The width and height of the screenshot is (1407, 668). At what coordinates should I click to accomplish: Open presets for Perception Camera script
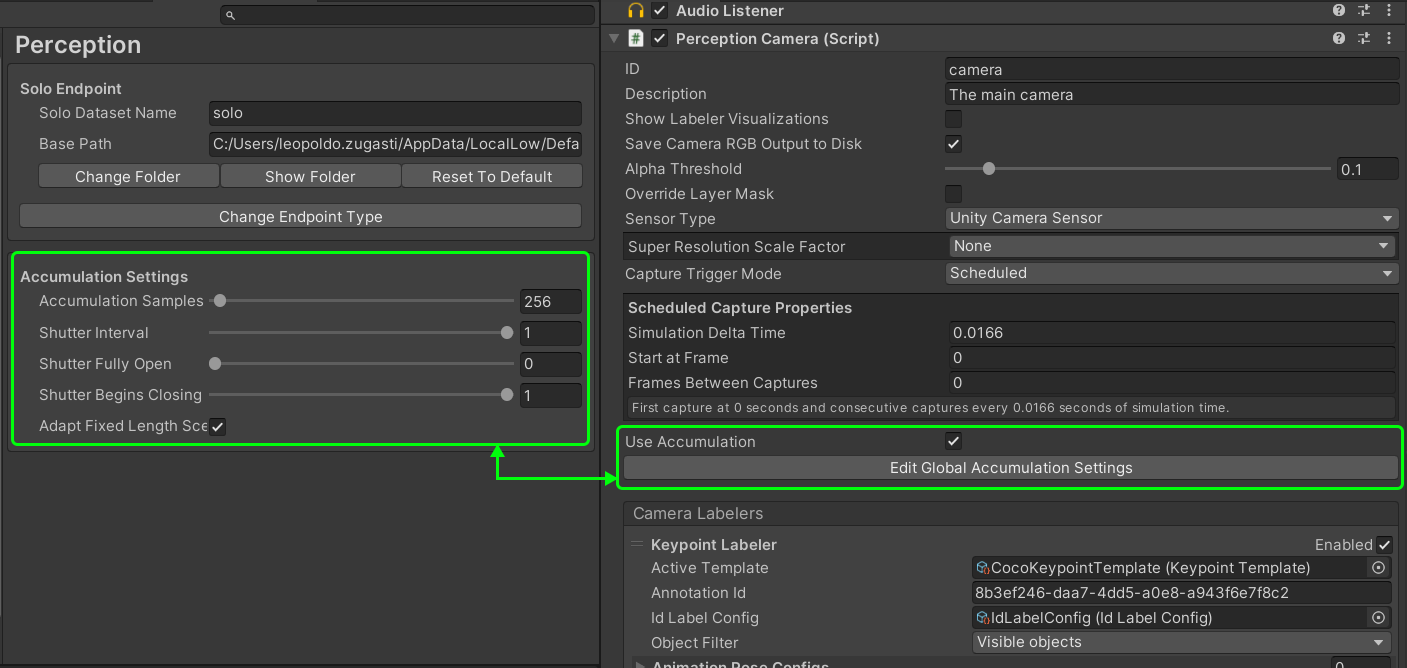click(x=1364, y=39)
